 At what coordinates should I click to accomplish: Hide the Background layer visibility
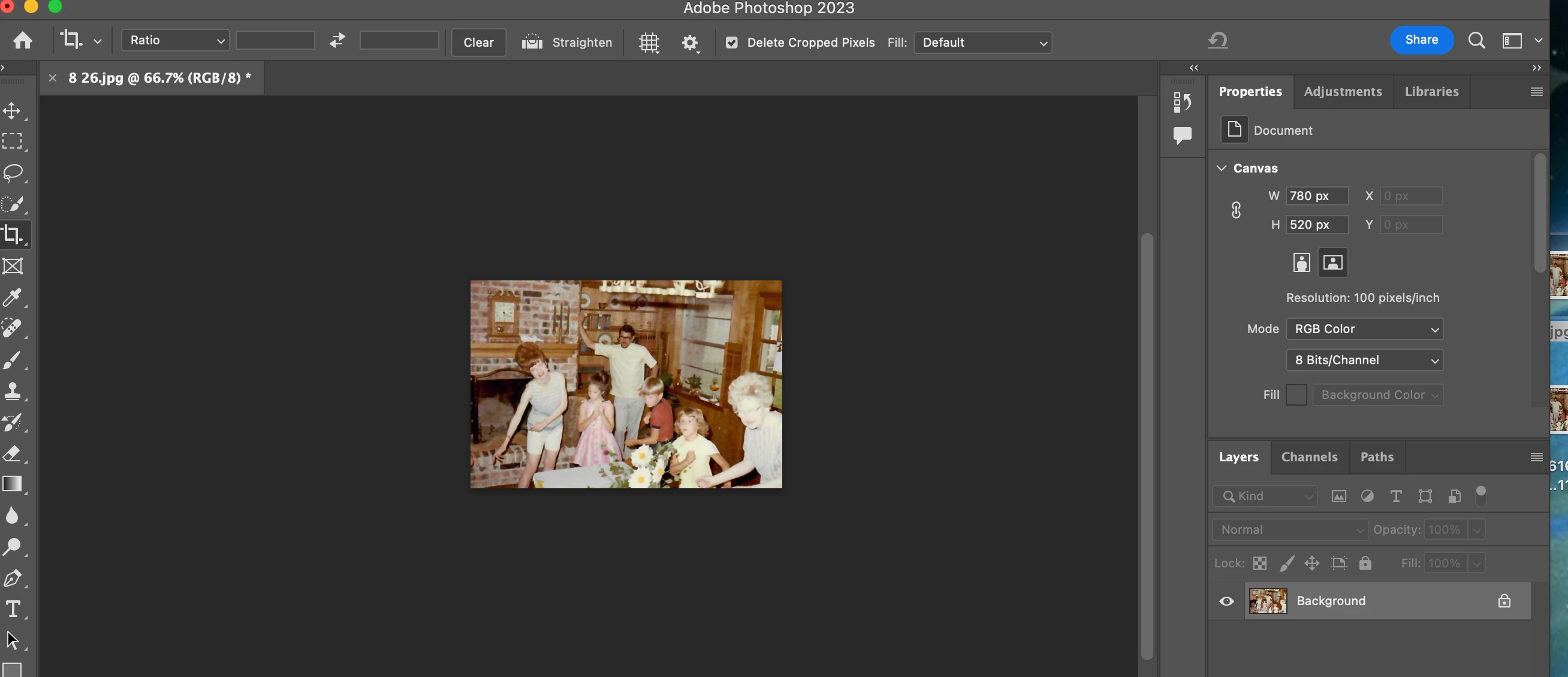[1226, 601]
